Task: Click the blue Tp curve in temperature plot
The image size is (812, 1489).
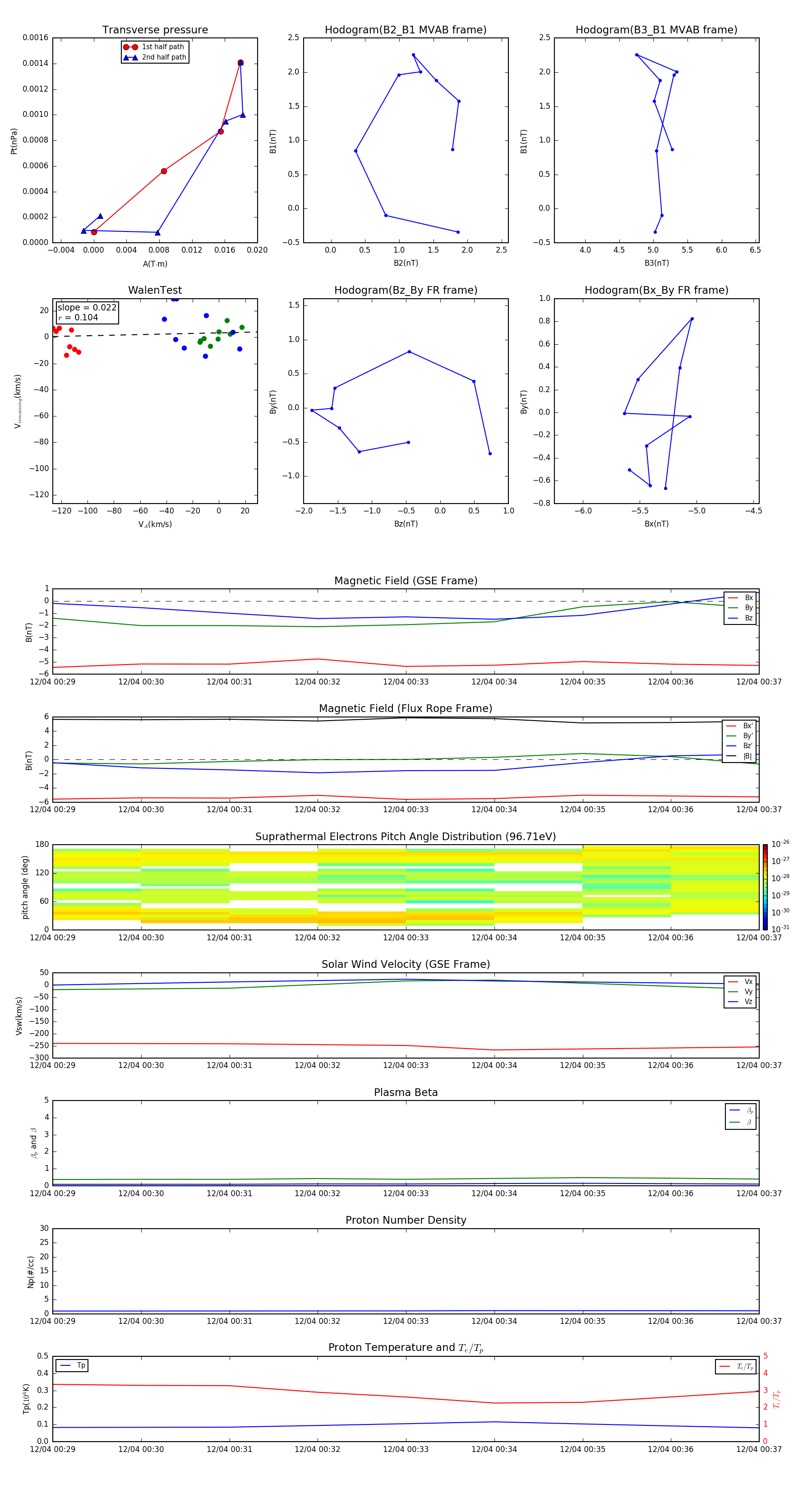Action: (406, 1424)
